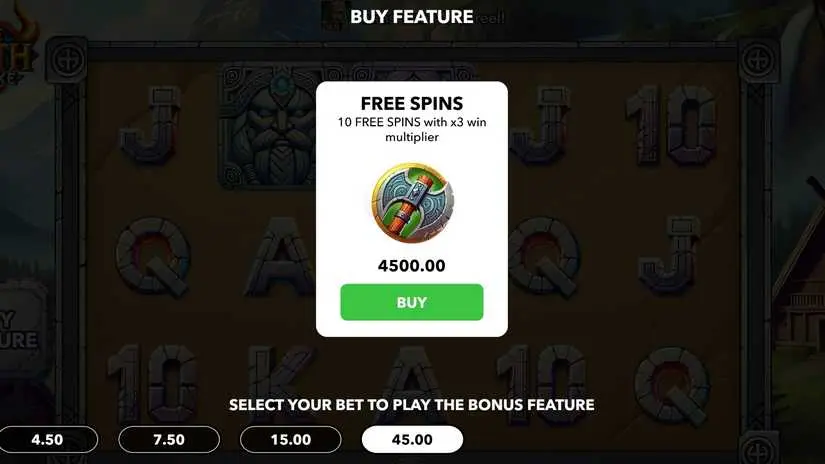
Task: Click the FREE SPINS card heading
Action: (x=412, y=103)
